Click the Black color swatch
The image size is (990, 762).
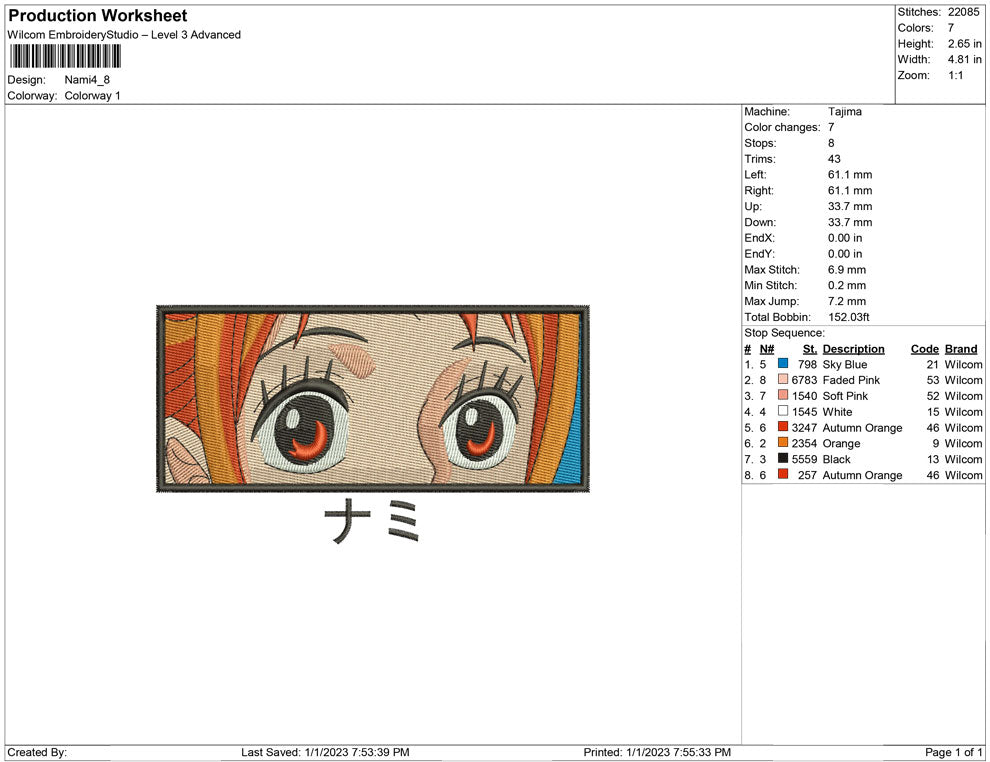(x=783, y=458)
